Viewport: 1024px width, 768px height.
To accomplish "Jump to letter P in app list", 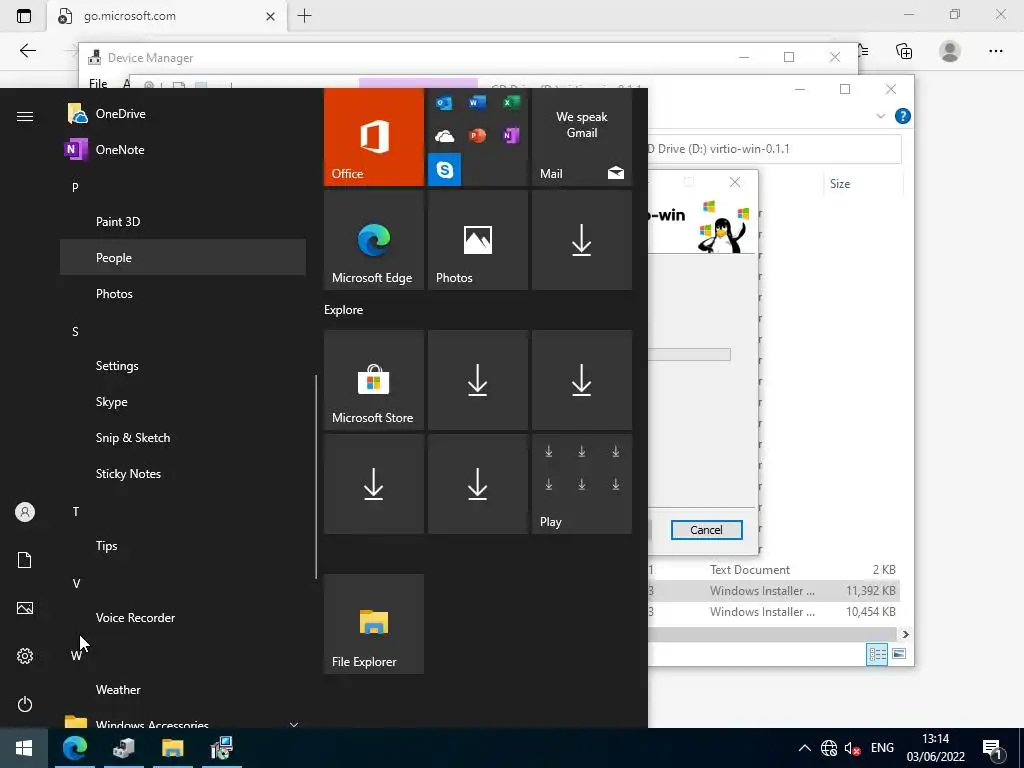I will 75,187.
